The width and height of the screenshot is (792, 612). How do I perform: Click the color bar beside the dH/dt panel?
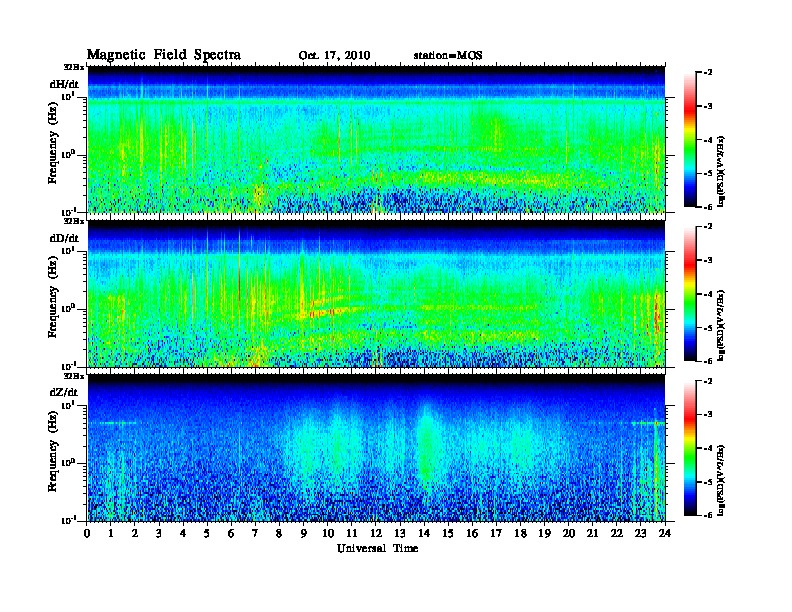690,139
